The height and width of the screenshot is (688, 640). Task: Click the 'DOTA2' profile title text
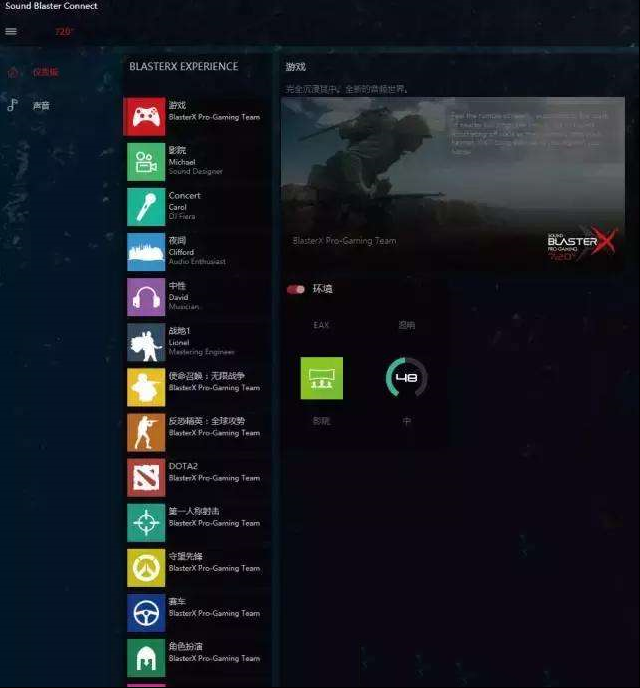pos(183,466)
